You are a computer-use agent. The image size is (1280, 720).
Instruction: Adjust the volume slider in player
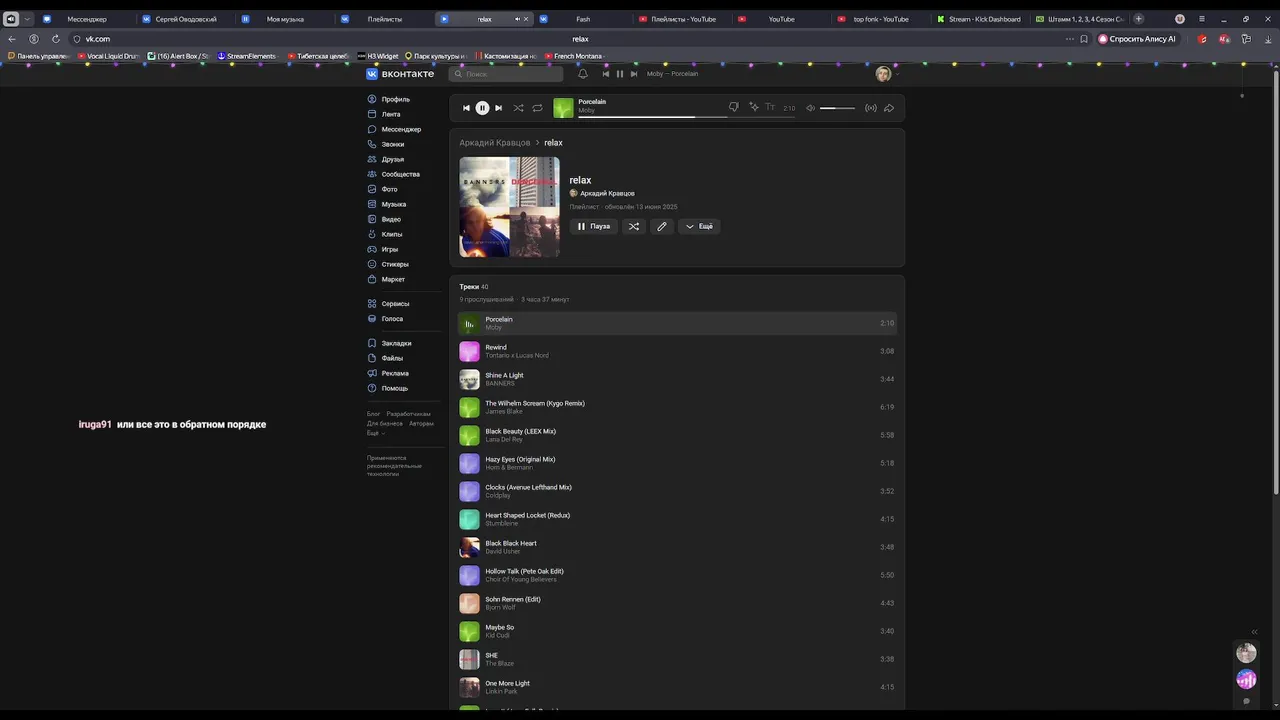pyautogui.click(x=837, y=108)
